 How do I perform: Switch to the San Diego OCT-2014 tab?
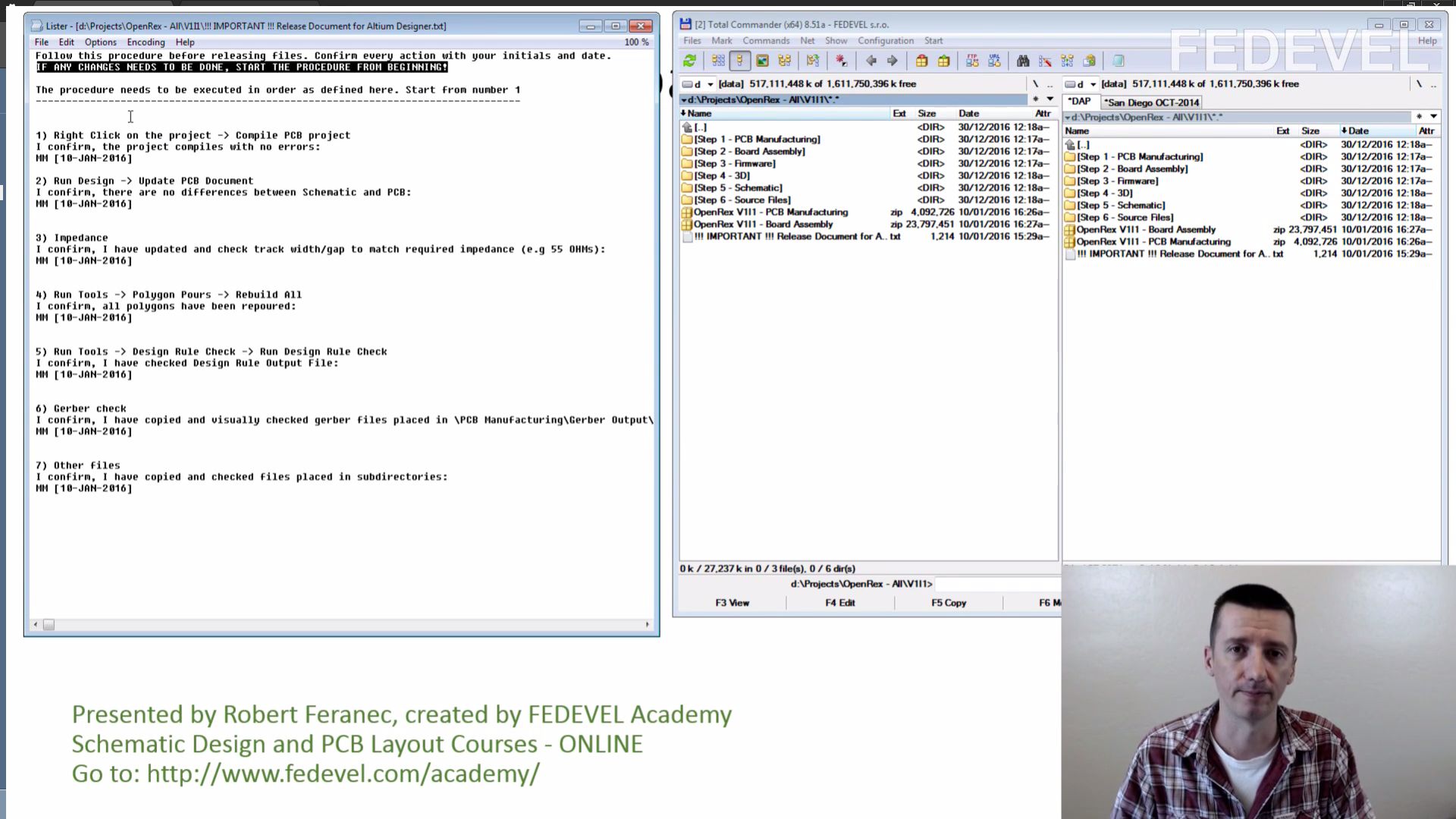pos(1151,102)
